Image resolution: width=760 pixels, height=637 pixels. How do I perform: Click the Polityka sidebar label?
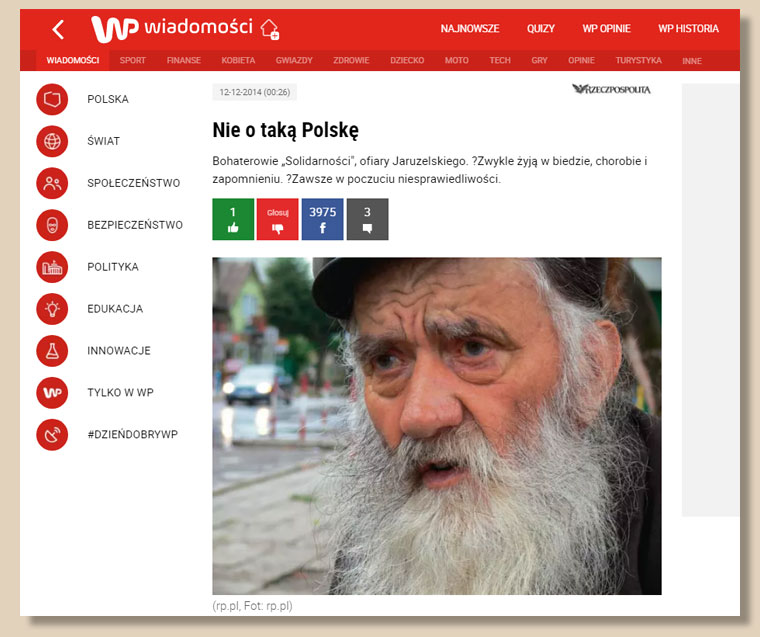click(113, 267)
